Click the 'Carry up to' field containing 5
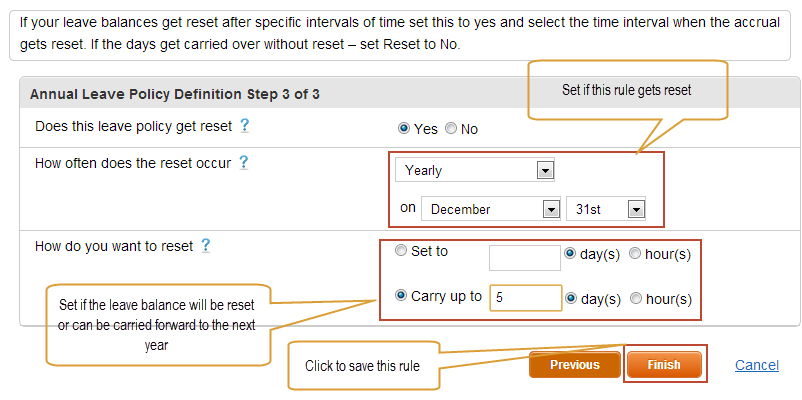The width and height of the screenshot is (802, 400). (526, 298)
